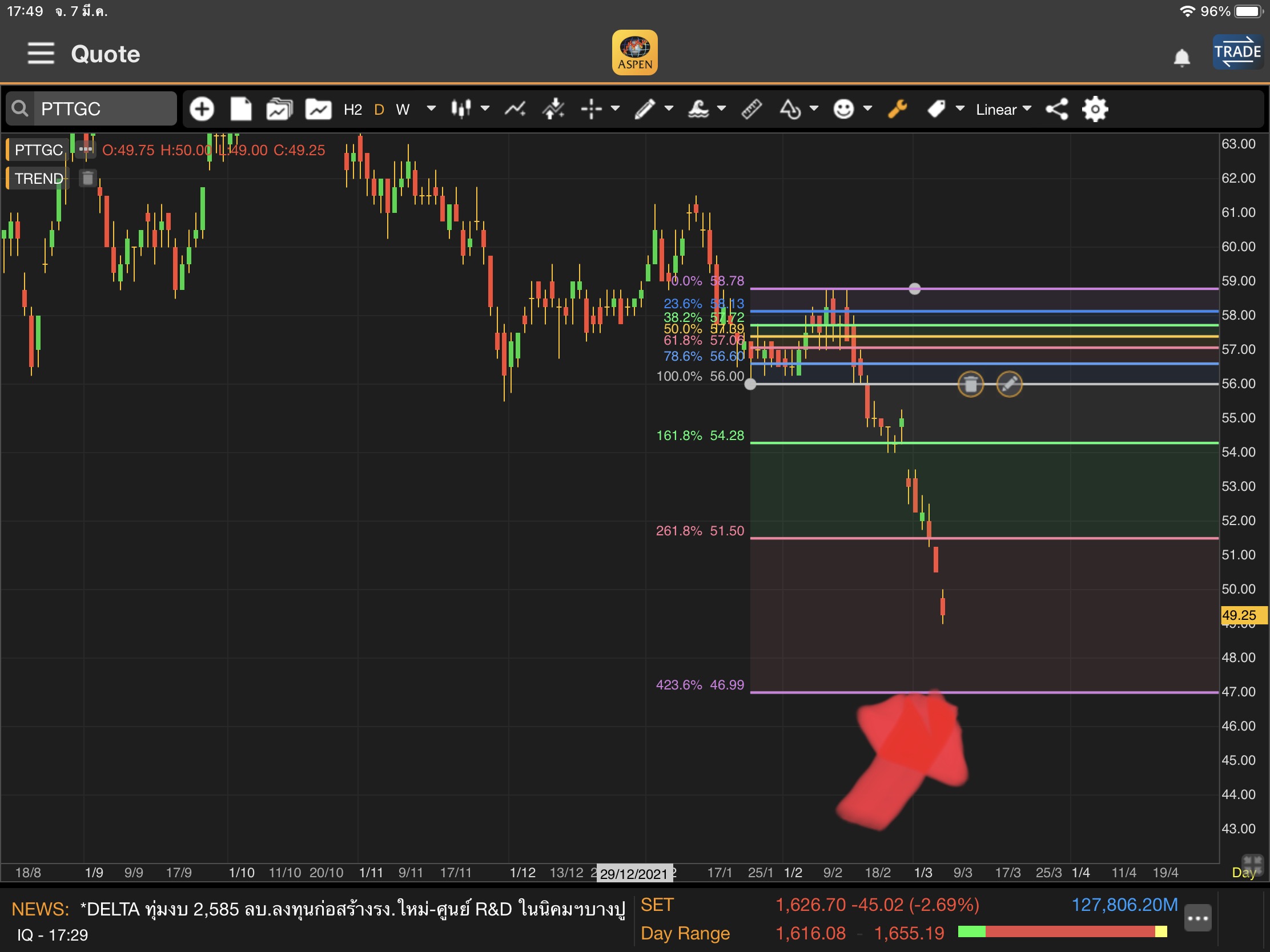Expand the shapes tool dropdown

tap(814, 108)
